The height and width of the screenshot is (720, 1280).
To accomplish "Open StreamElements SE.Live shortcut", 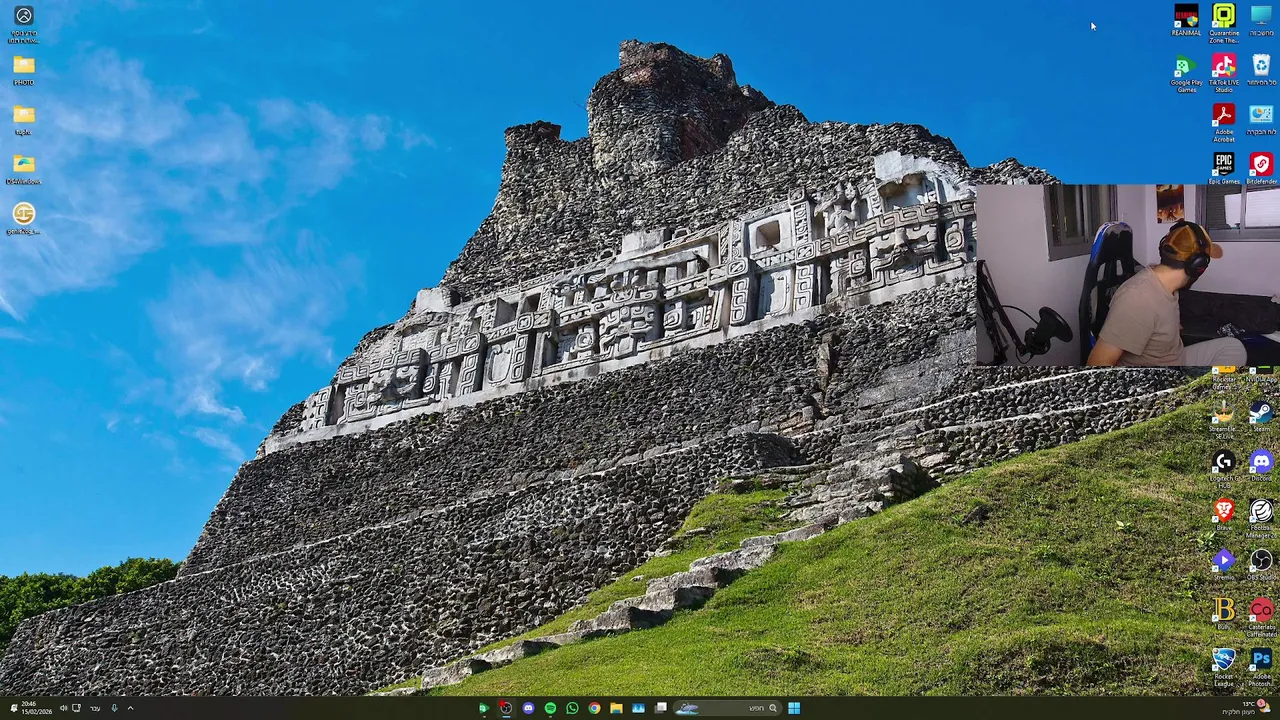I will [1224, 419].
